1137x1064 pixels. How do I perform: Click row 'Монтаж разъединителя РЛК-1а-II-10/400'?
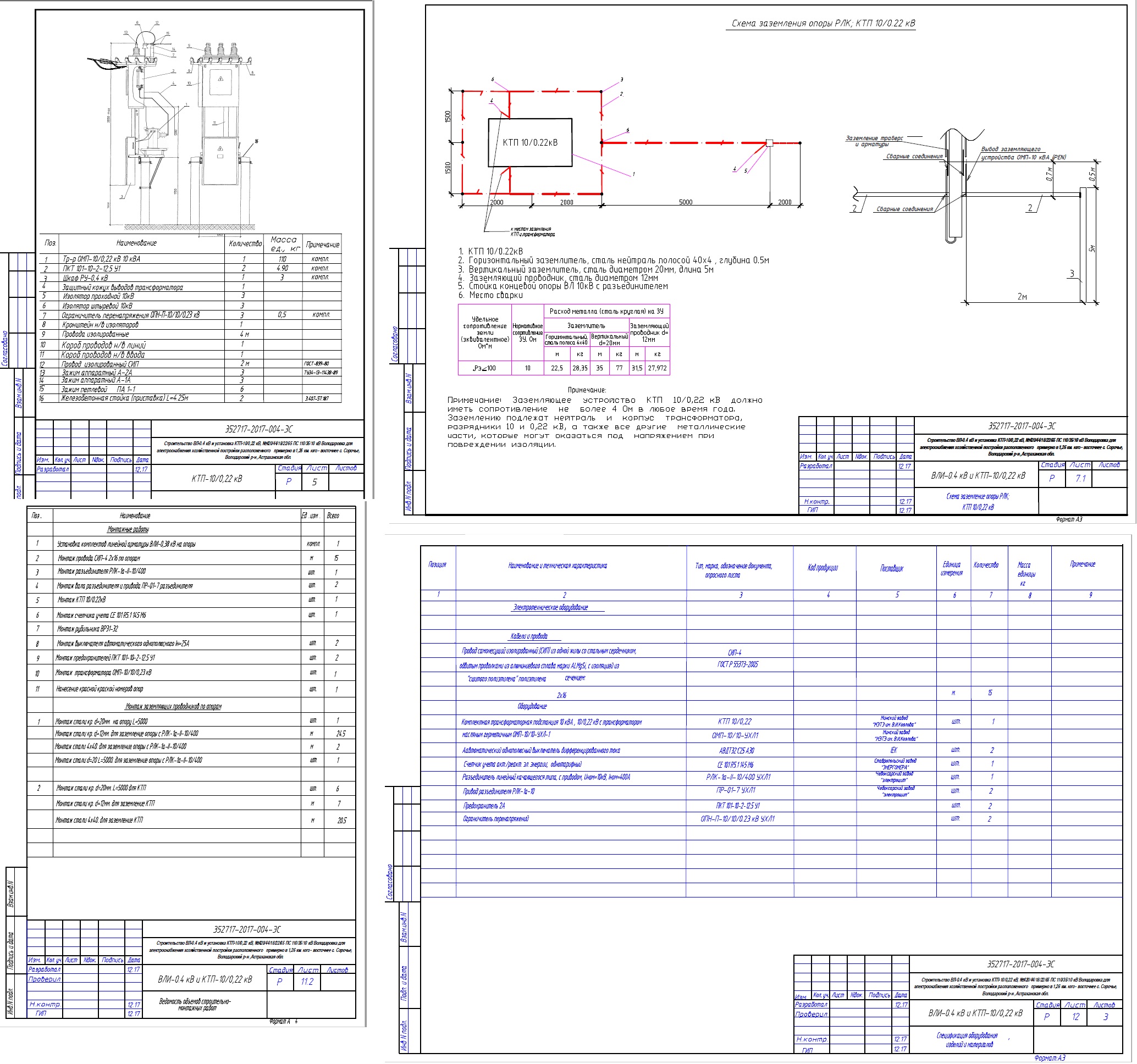tap(191, 572)
